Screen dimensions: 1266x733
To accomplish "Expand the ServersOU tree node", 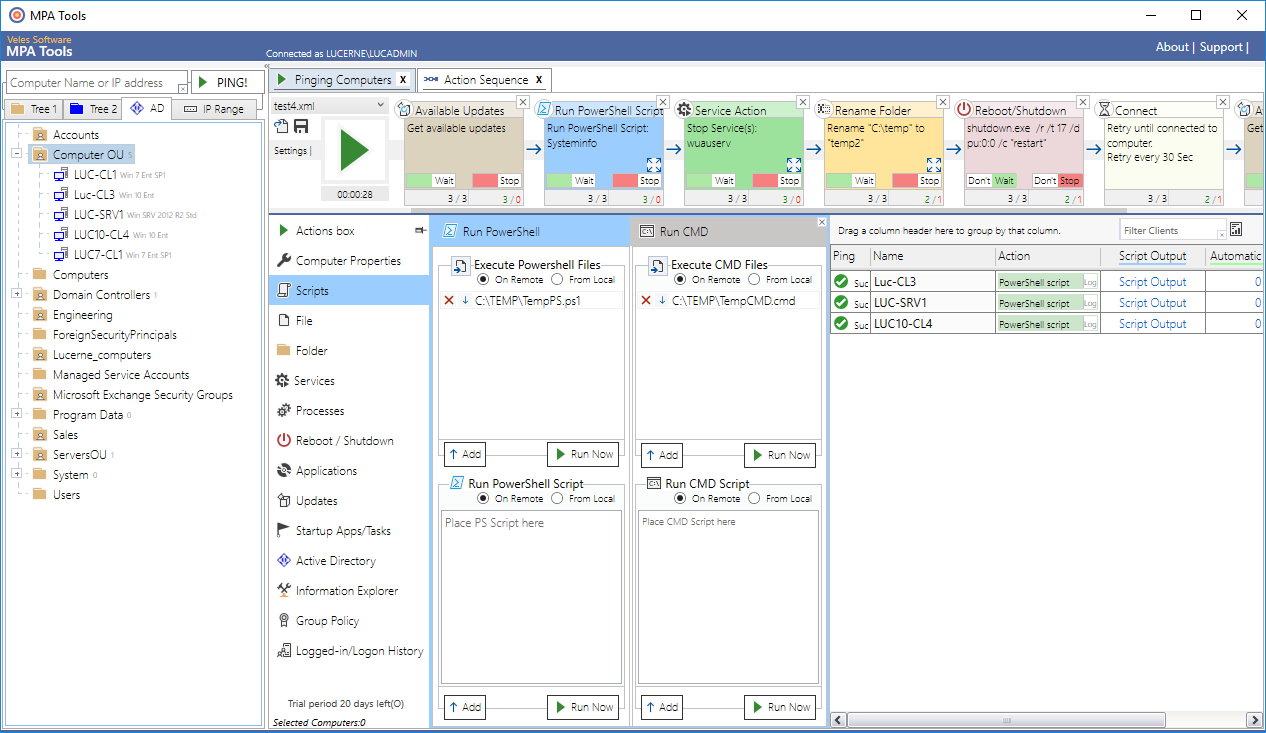I will pyautogui.click(x=16, y=454).
